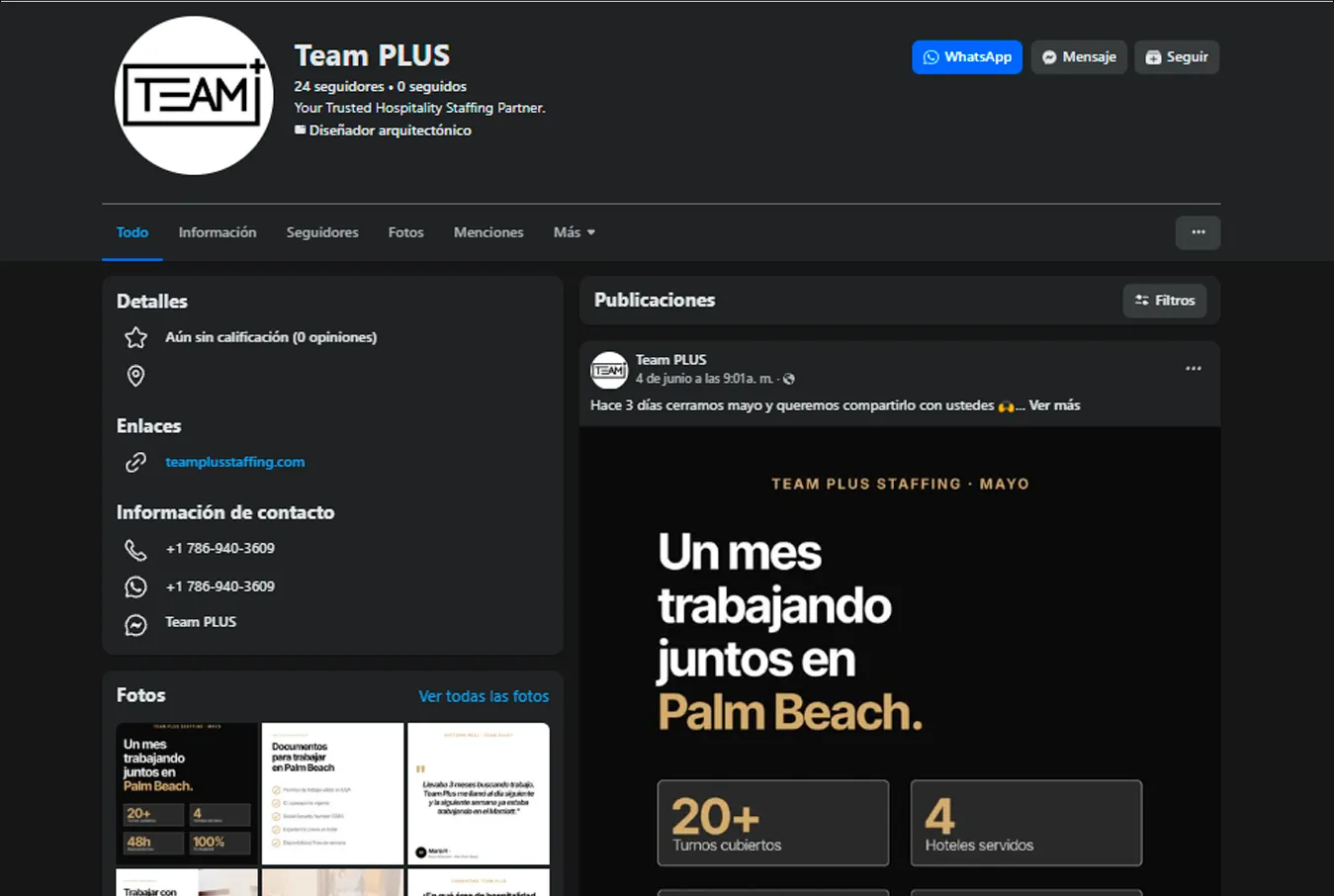Open the 'Documentos para trabajar' photo thumbnail
The image size is (1334, 896).
[x=332, y=794]
